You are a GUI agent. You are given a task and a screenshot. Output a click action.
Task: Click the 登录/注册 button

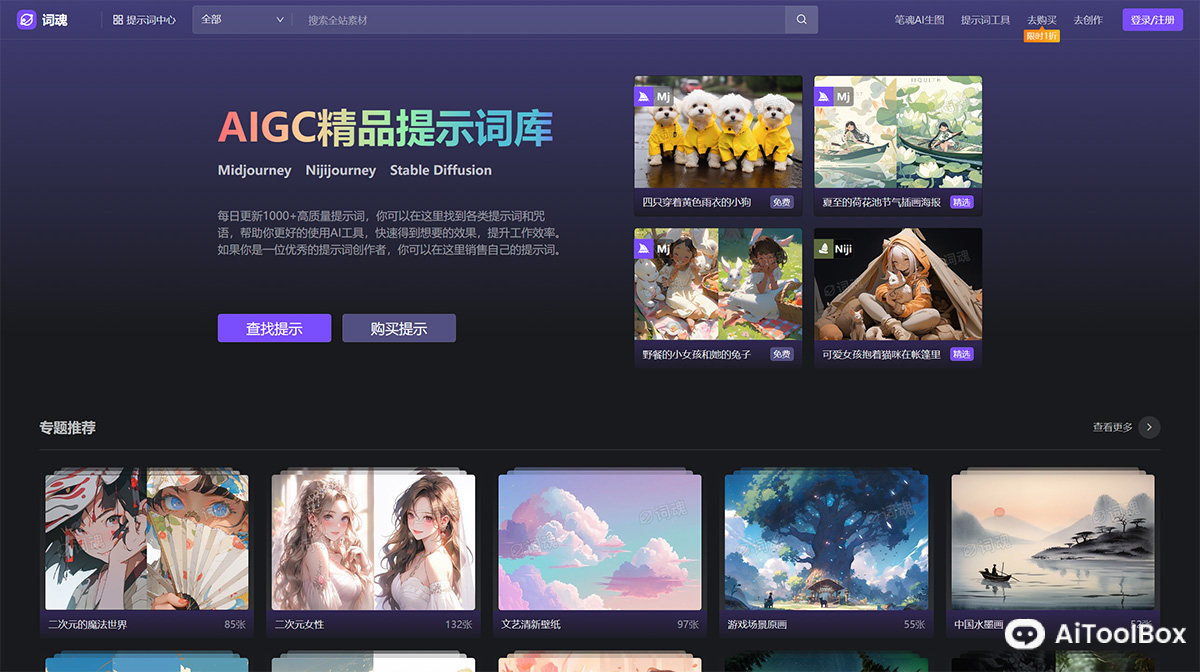(1152, 20)
